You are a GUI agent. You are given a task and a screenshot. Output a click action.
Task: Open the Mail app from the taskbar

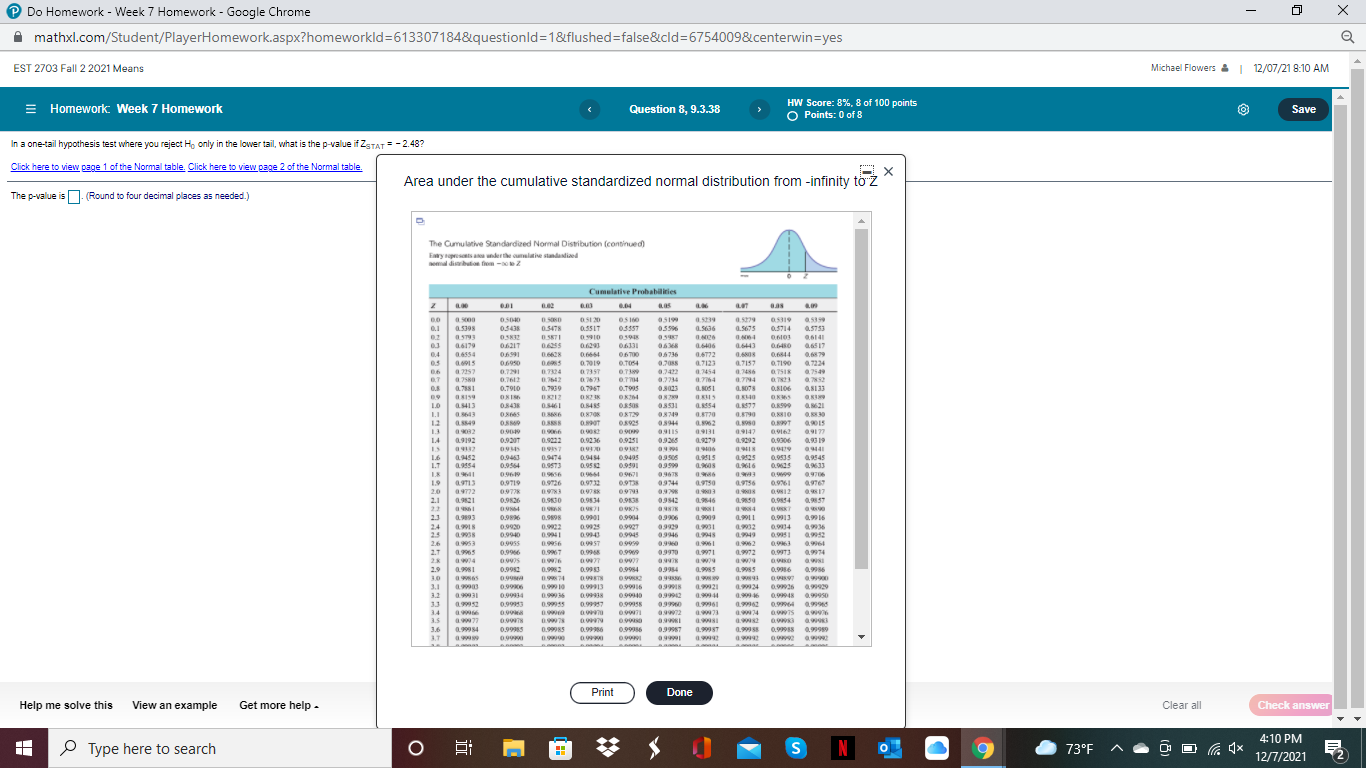point(747,748)
